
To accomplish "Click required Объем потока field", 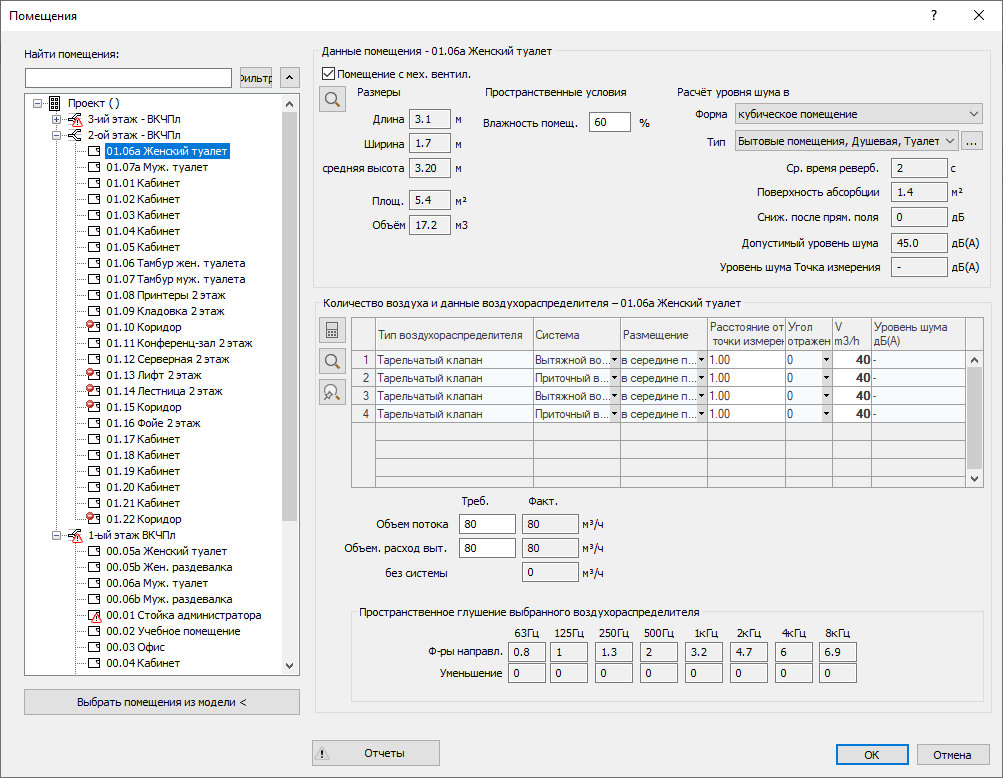I will pos(487,524).
